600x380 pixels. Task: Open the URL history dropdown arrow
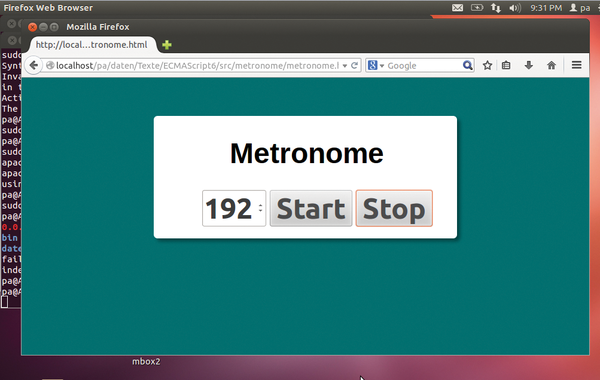coord(345,66)
